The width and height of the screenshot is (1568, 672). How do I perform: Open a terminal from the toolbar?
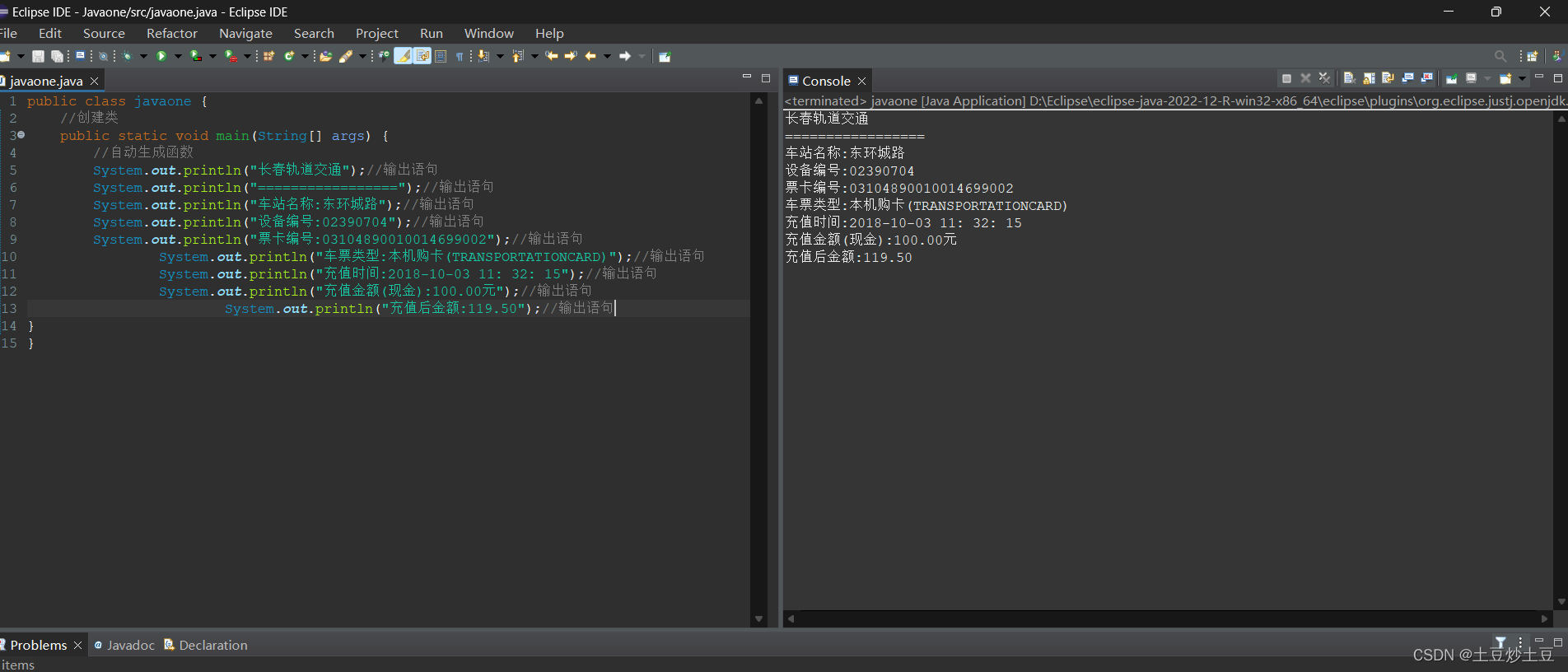pos(80,56)
